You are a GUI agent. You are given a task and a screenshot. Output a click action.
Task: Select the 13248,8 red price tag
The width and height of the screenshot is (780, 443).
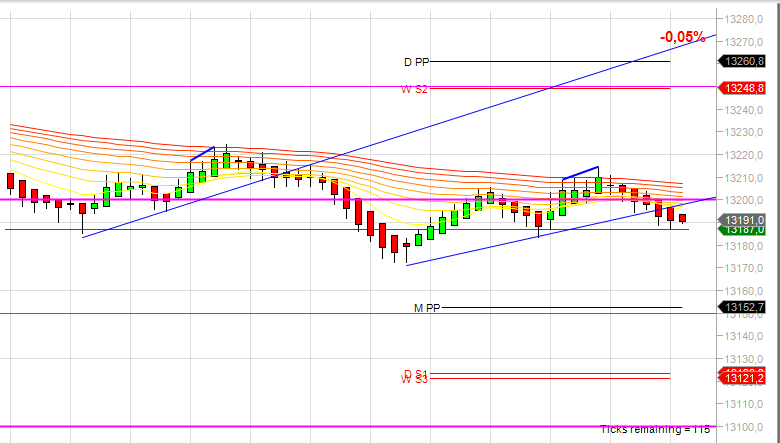(x=741, y=89)
